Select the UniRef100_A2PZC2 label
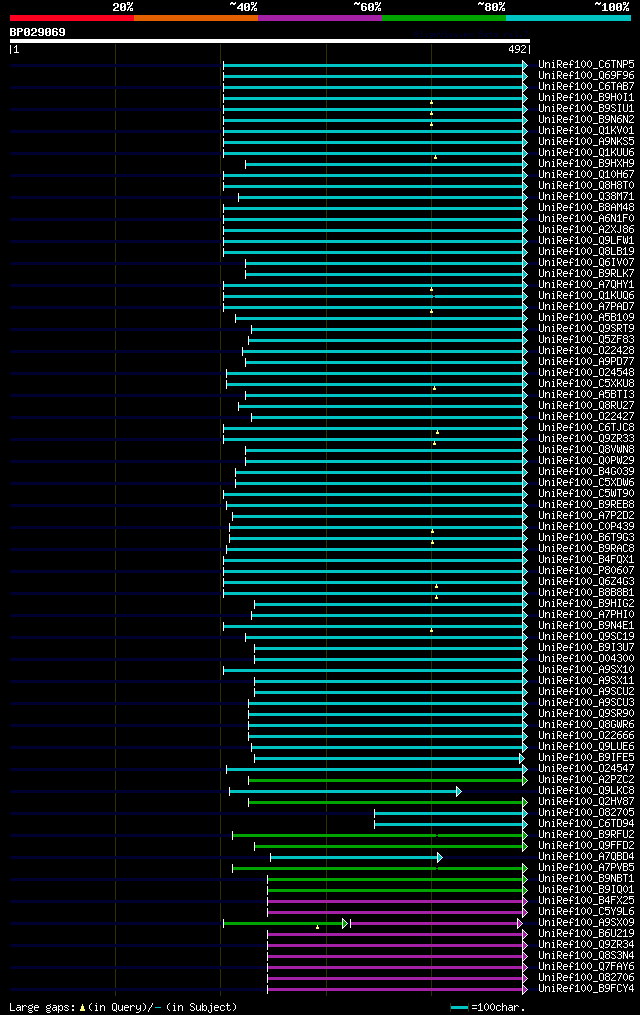The image size is (640, 1015). [x=586, y=780]
